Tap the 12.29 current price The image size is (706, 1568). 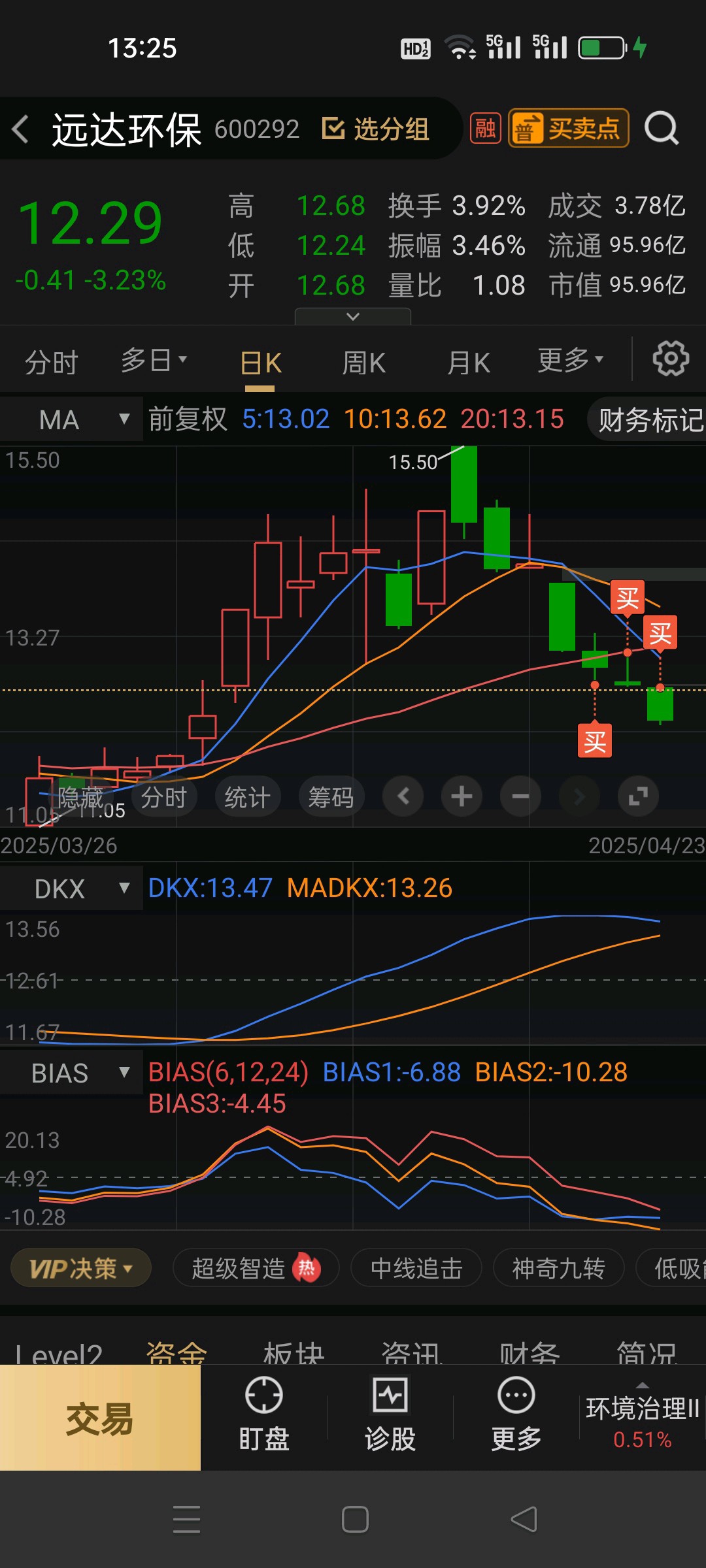tap(91, 223)
